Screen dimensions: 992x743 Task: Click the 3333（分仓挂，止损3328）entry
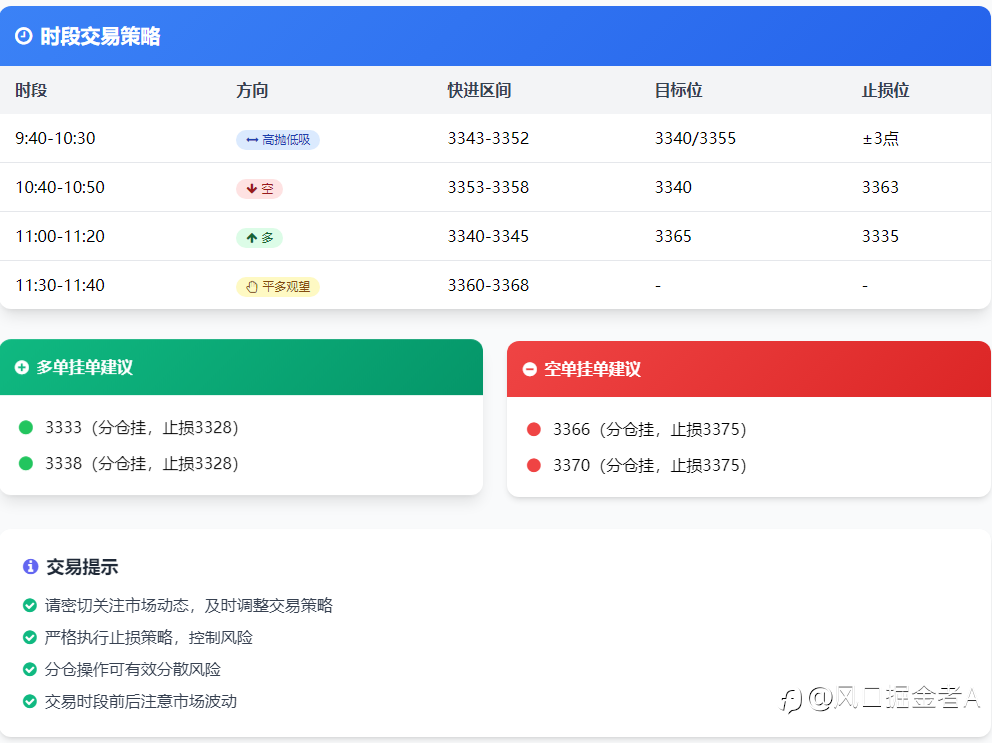142,428
